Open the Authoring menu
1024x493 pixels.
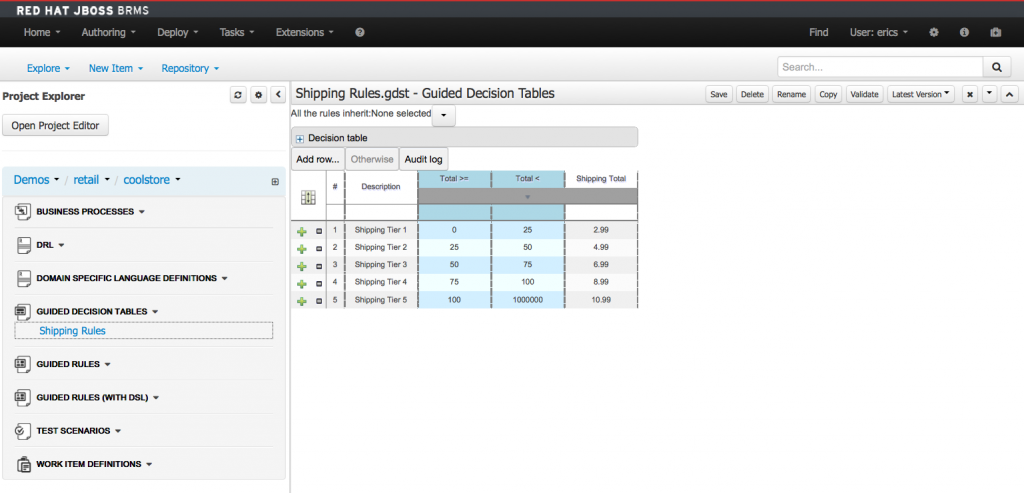pos(108,32)
